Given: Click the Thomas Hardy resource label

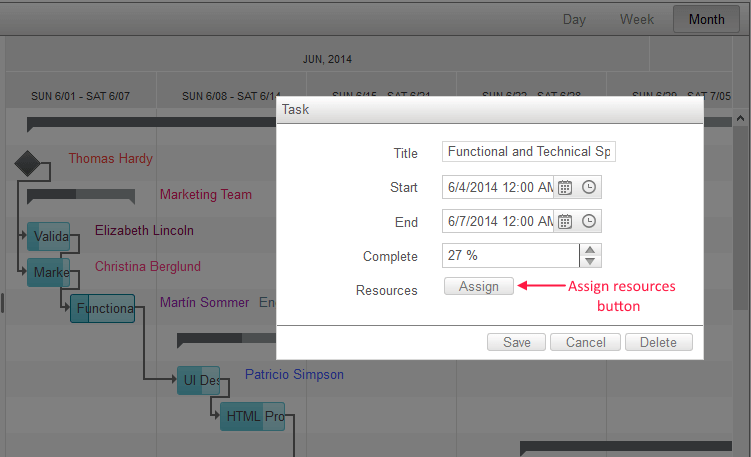Looking at the screenshot, I should [111, 159].
